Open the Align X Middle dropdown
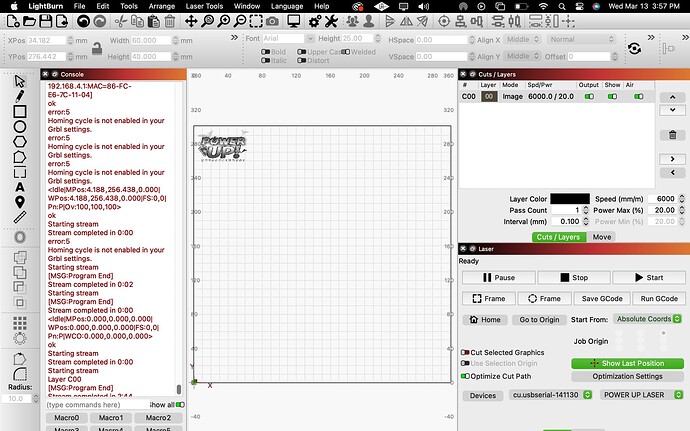 tap(522, 40)
